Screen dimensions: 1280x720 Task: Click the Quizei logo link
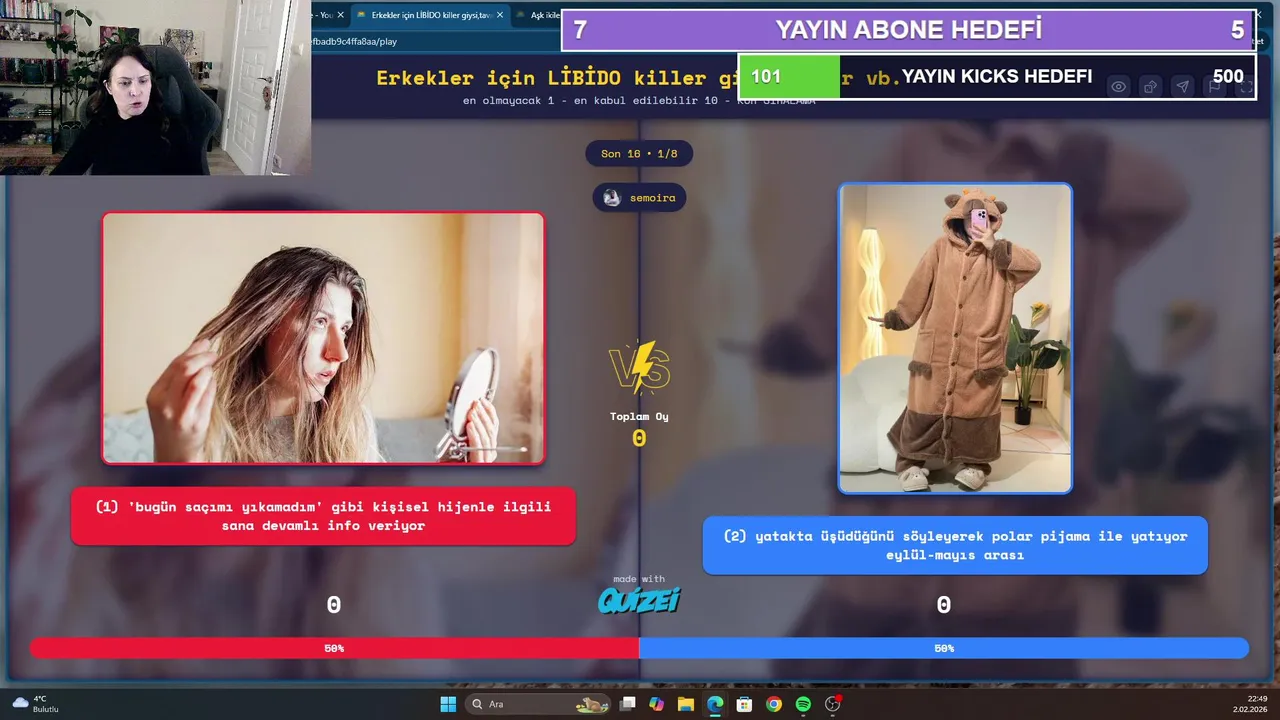point(639,599)
